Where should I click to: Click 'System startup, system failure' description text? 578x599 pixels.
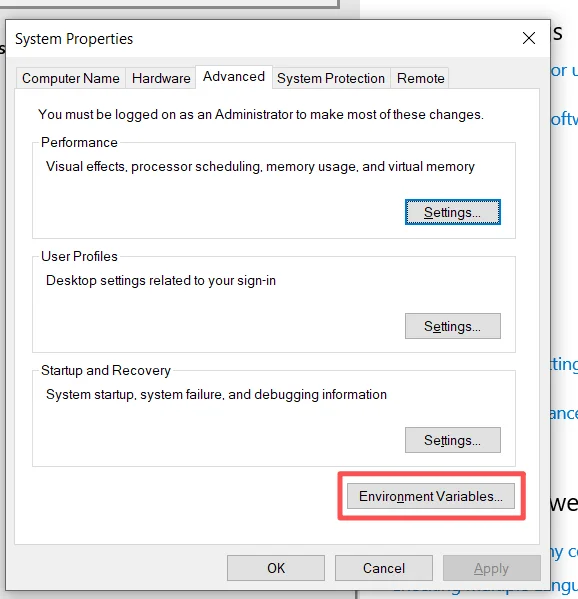coord(216,395)
